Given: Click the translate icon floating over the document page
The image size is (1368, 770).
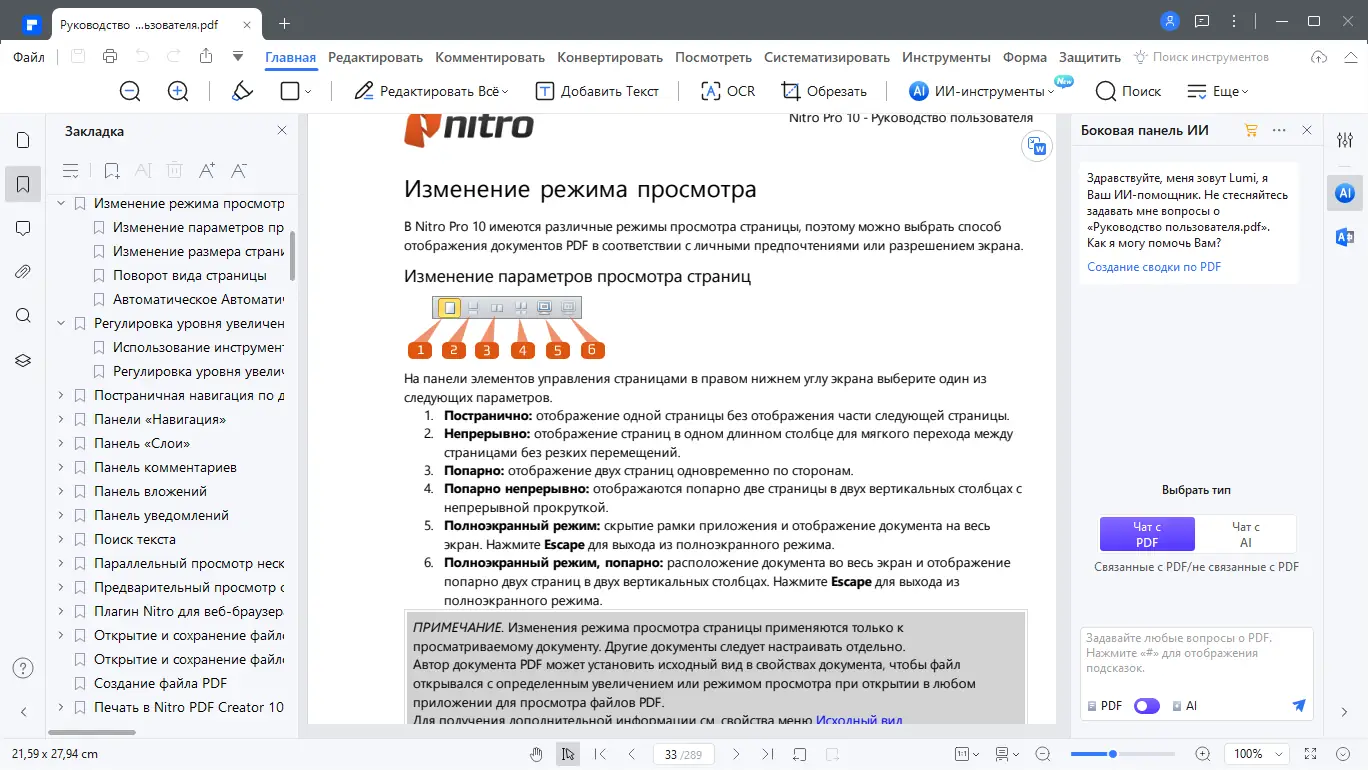Looking at the screenshot, I should coord(1037,147).
